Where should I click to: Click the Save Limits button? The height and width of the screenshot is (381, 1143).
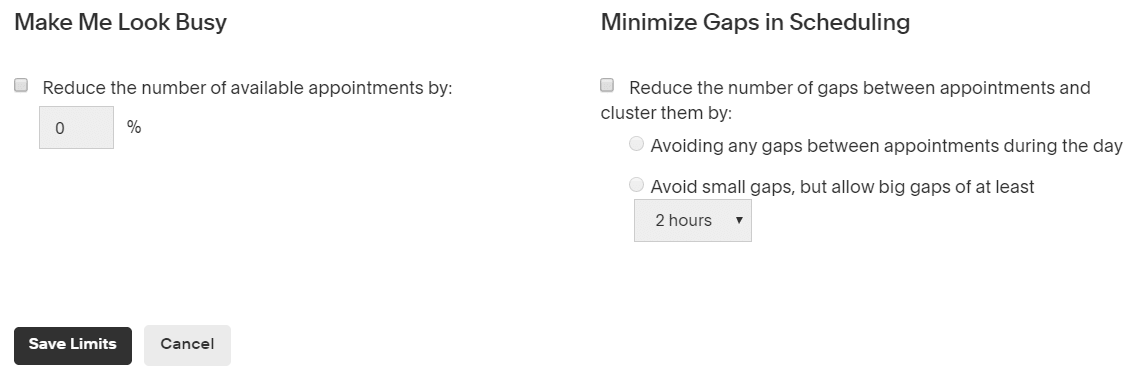click(73, 345)
